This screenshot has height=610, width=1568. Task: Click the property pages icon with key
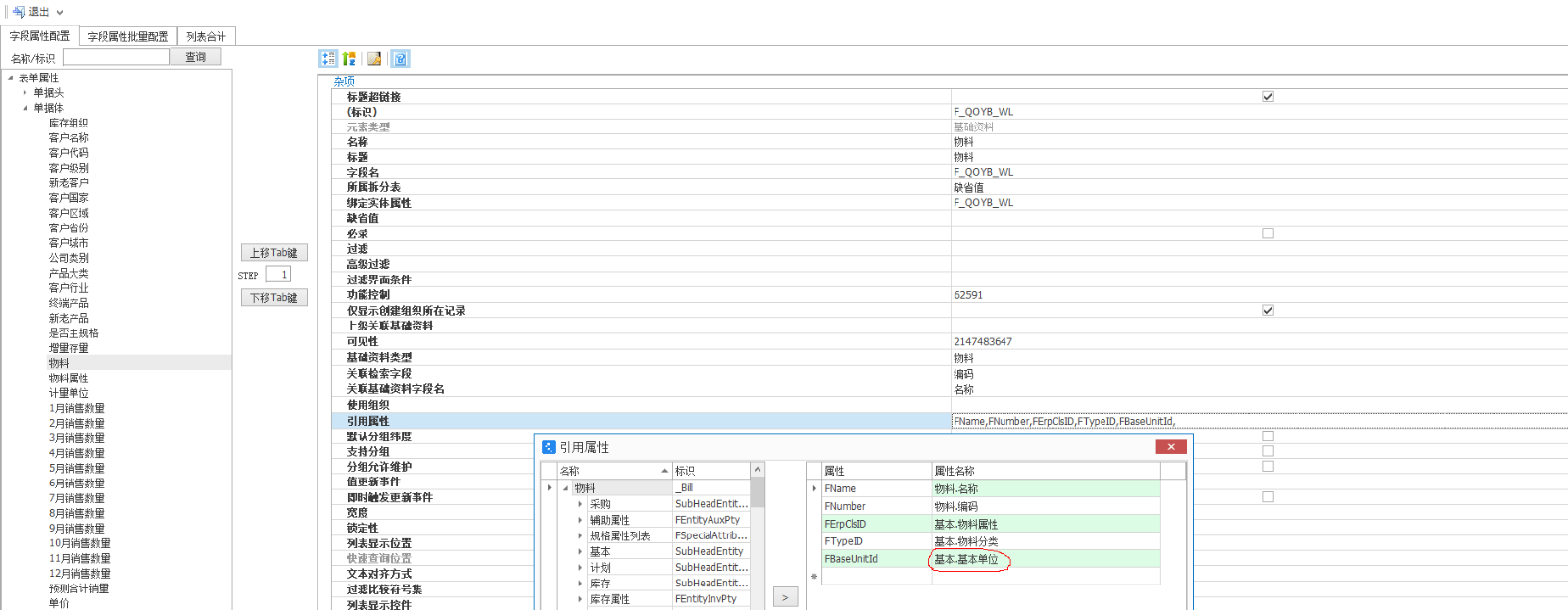click(374, 59)
